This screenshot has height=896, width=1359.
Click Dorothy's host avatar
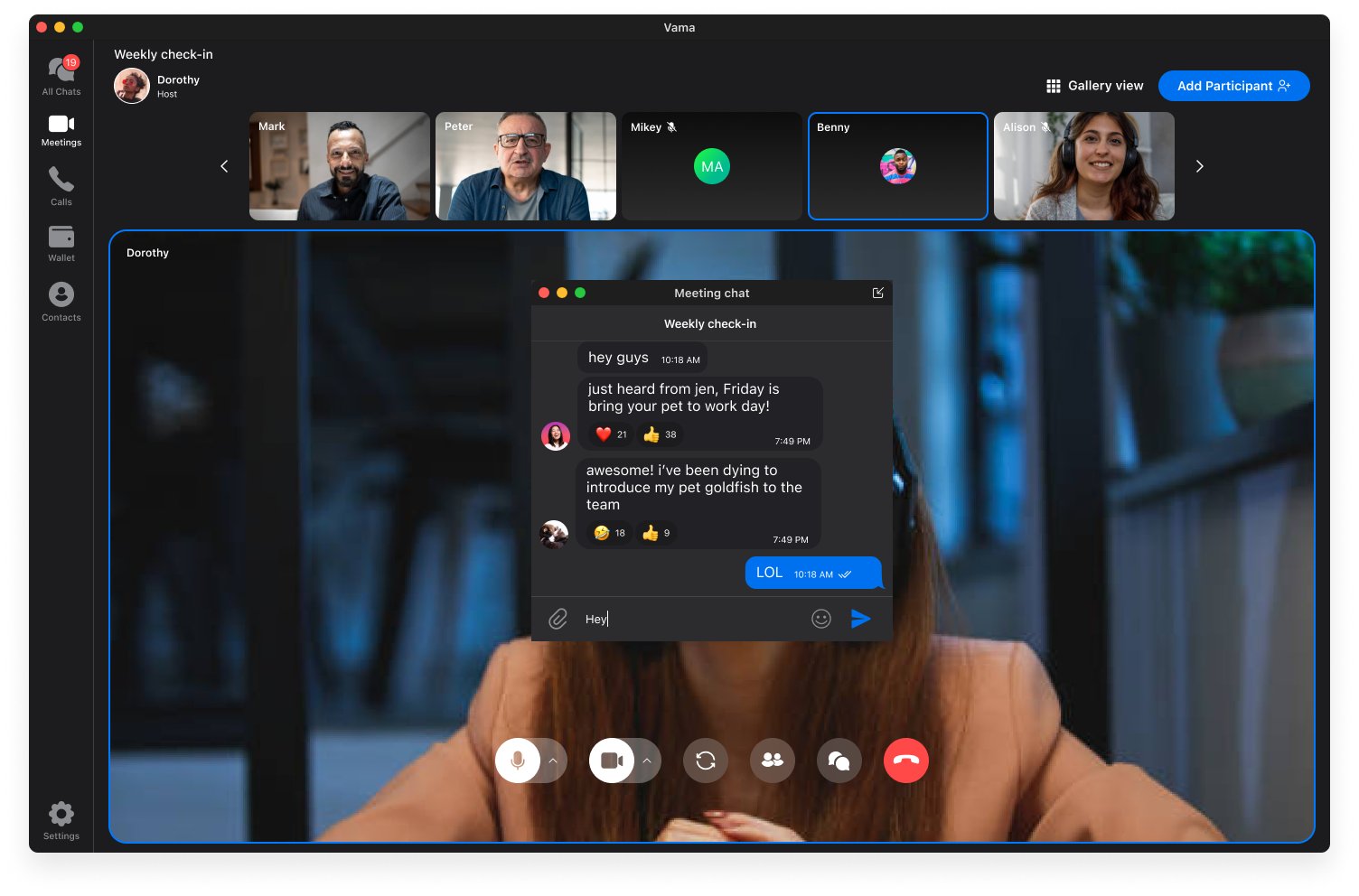coord(132,86)
